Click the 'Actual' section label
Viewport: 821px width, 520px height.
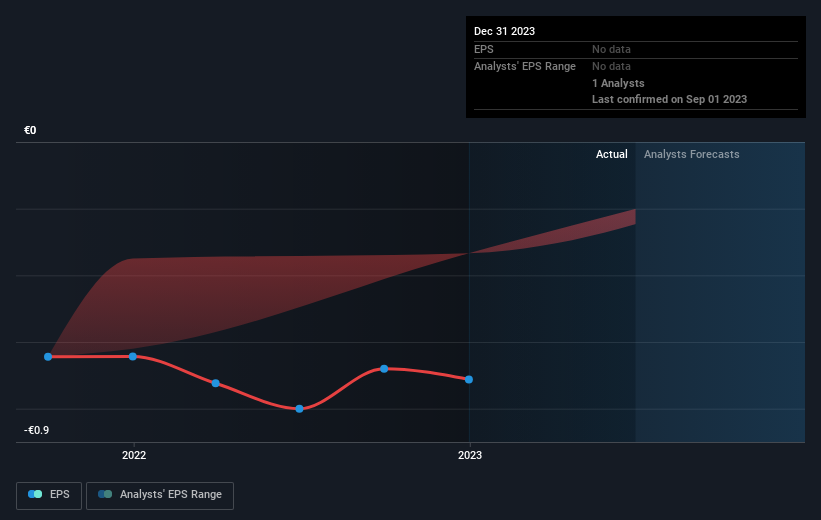tap(612, 154)
